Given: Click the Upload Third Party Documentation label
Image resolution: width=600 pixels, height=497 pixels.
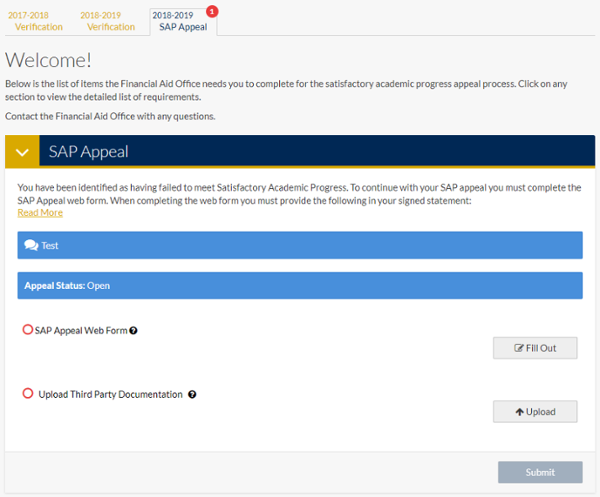Looking at the screenshot, I should tap(111, 394).
